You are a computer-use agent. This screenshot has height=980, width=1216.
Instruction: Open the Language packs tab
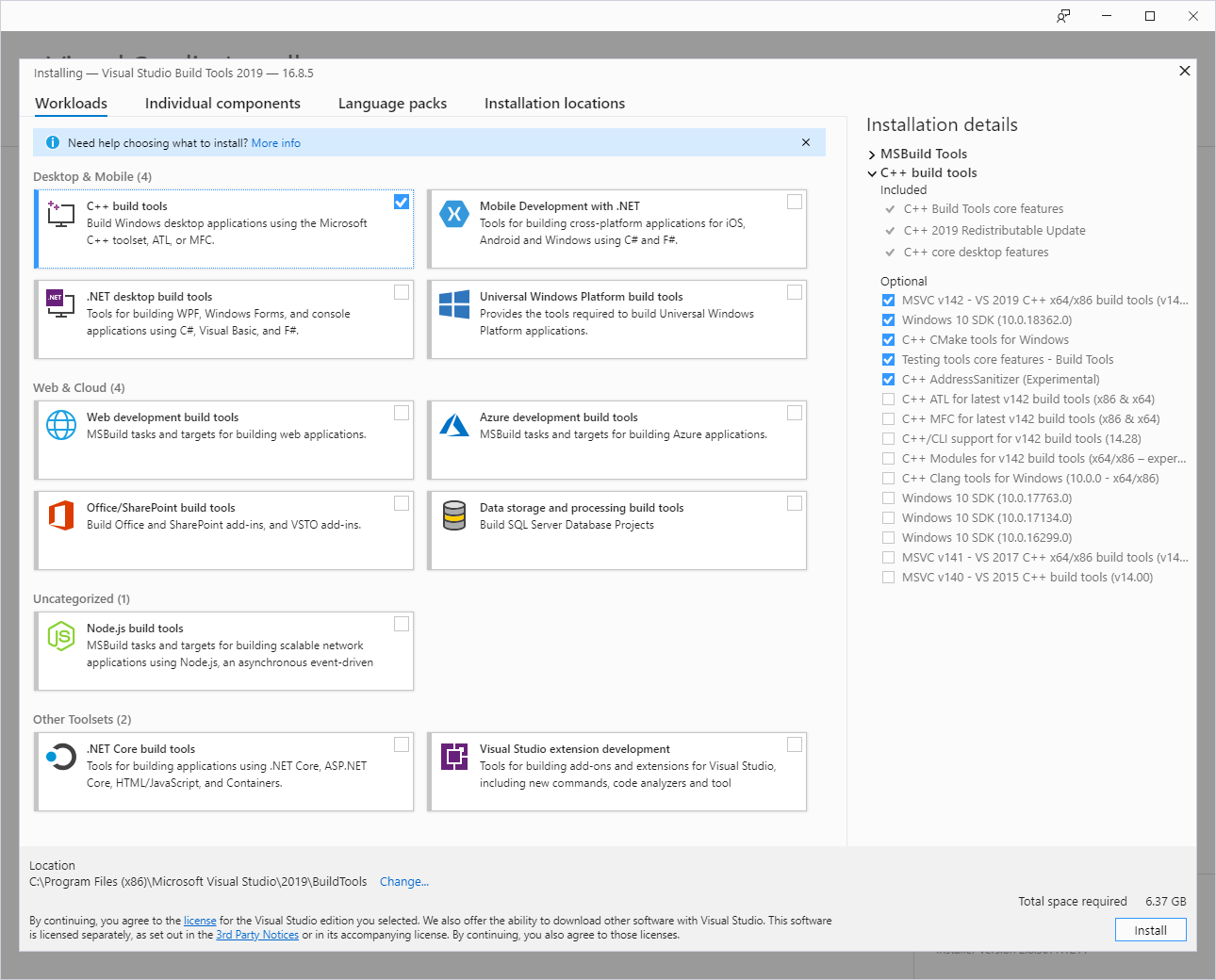click(x=392, y=104)
